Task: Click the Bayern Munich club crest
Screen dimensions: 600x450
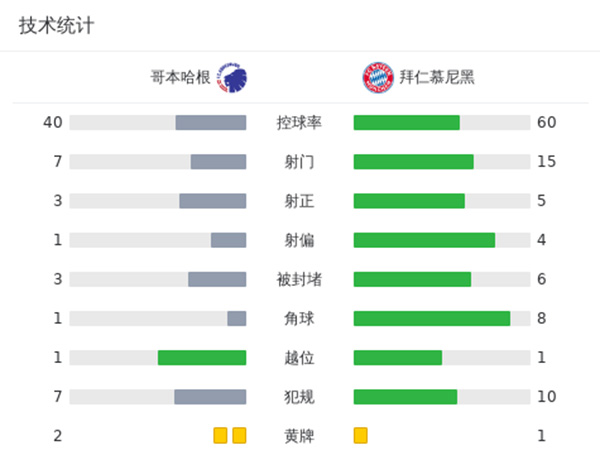Action: (x=377, y=76)
